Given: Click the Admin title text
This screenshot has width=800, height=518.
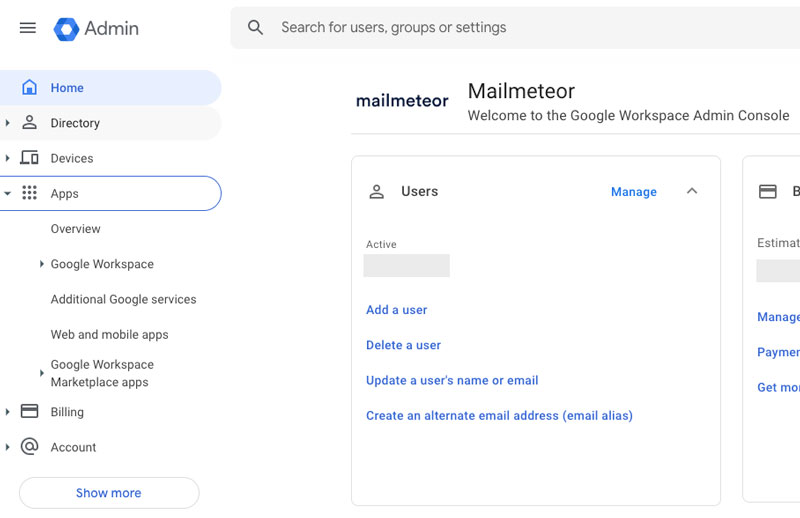Looking at the screenshot, I should click(111, 28).
